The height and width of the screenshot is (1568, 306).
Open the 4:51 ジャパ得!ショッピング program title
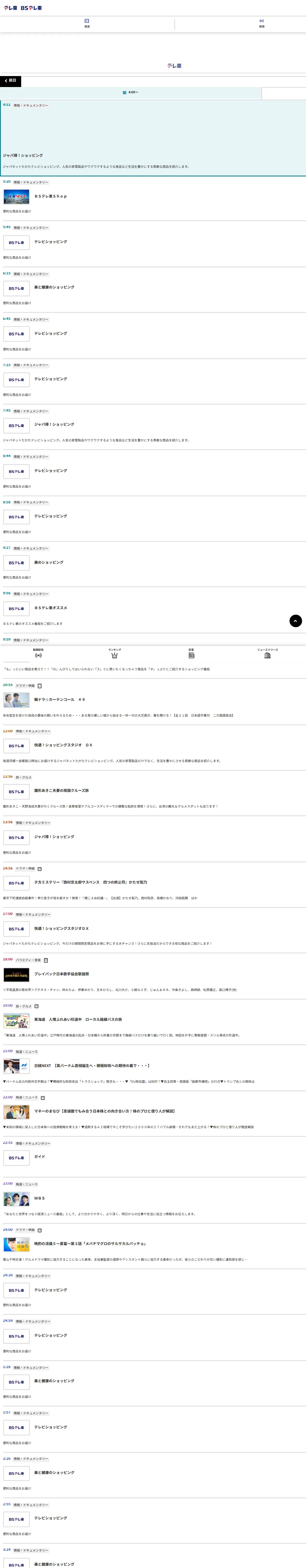[x=23, y=156]
